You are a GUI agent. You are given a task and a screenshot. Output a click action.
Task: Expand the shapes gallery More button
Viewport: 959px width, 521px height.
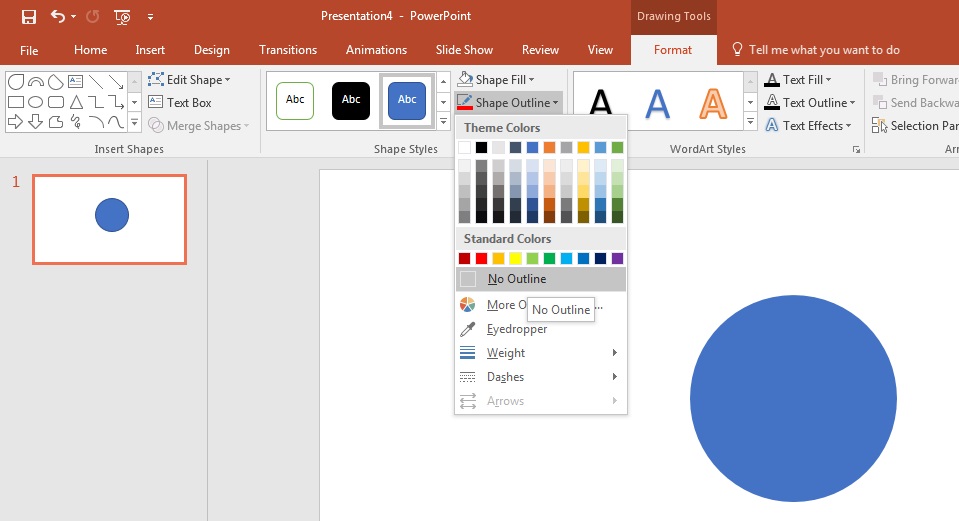(135, 123)
